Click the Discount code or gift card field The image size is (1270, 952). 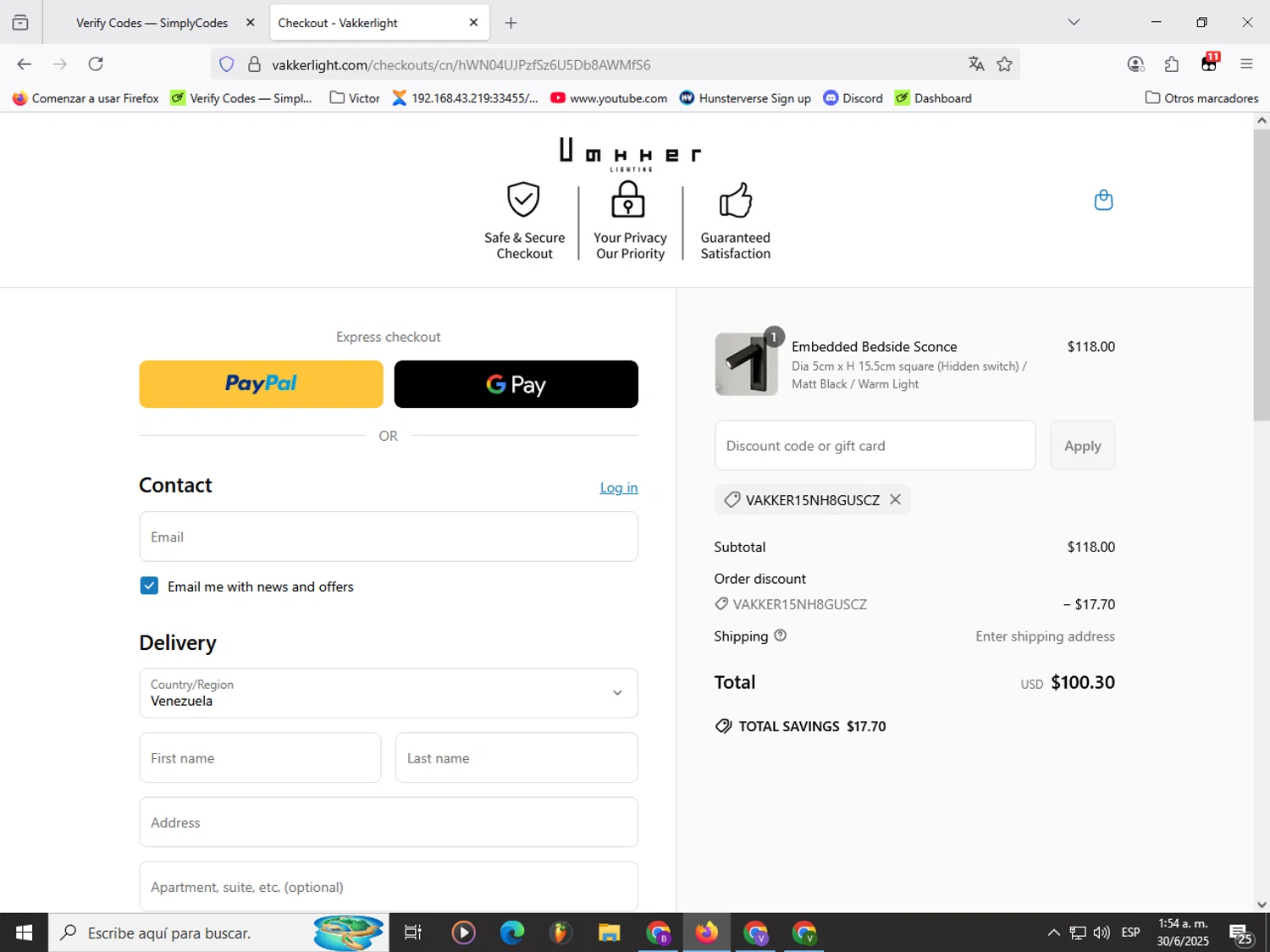tap(875, 445)
